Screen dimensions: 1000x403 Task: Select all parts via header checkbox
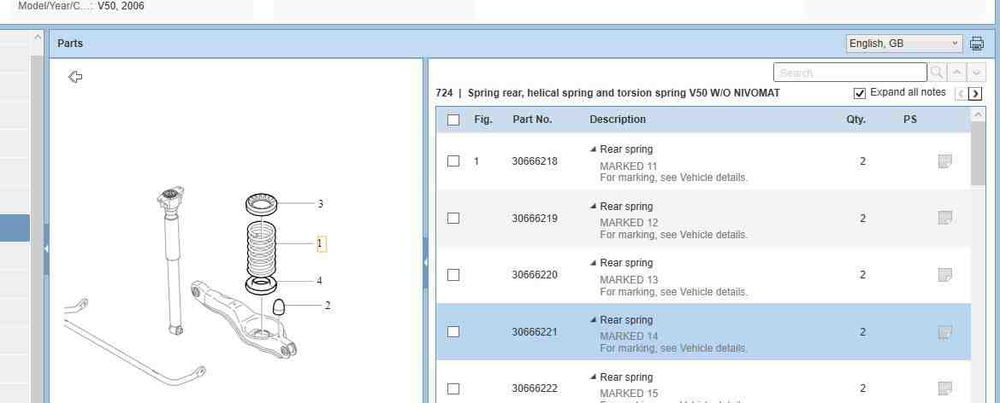point(454,120)
